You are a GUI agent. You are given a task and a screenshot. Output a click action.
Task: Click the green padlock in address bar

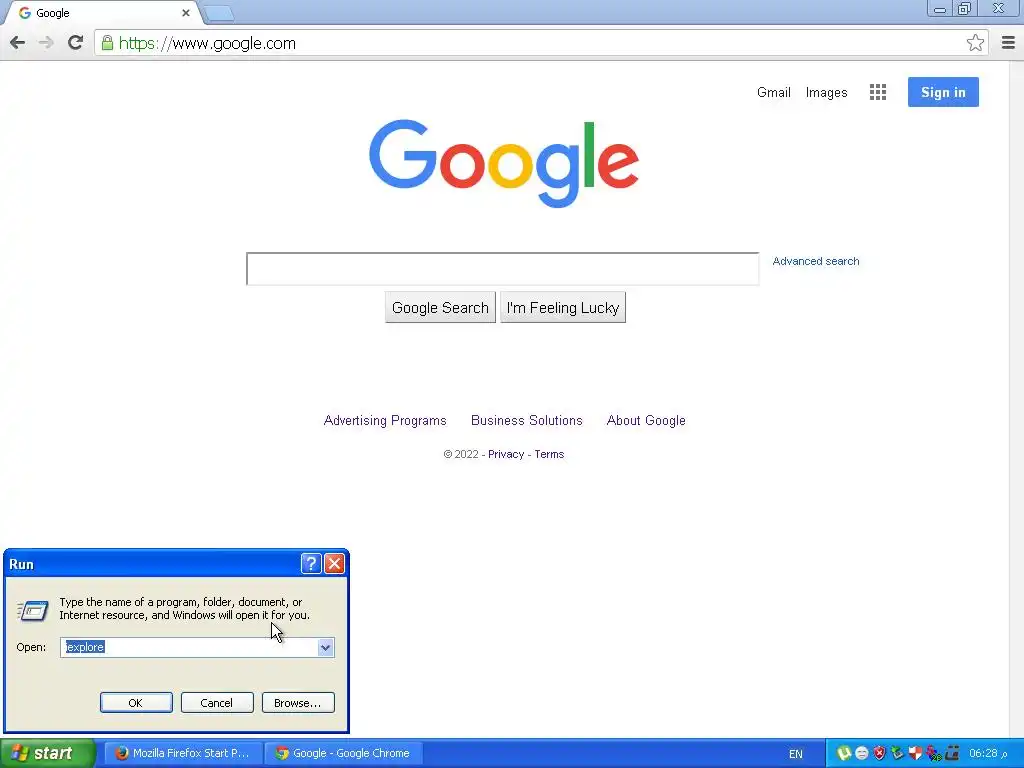coord(107,43)
